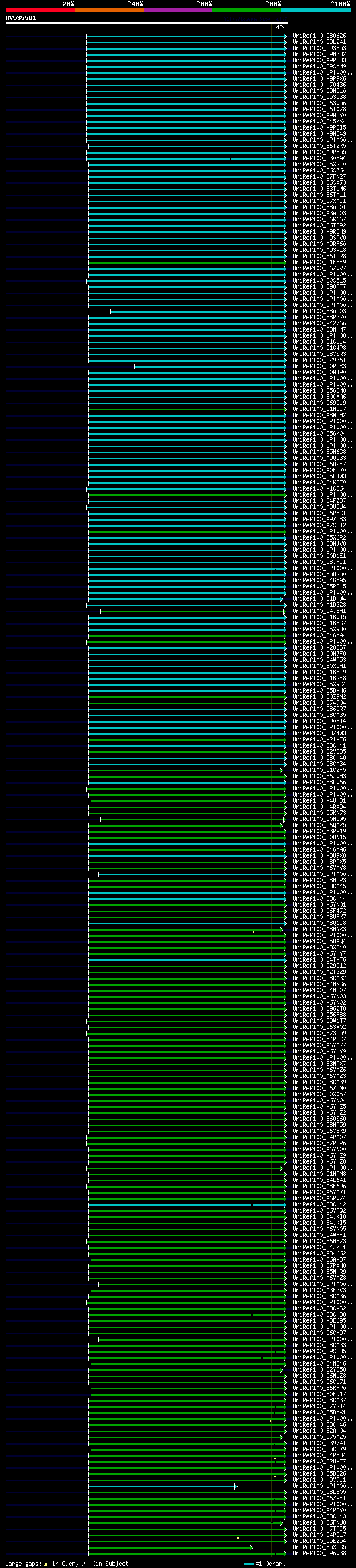Select the UniRef100_C5GK04 label
Image resolution: width=356 pixels, height=1568 pixels.
(319, 433)
